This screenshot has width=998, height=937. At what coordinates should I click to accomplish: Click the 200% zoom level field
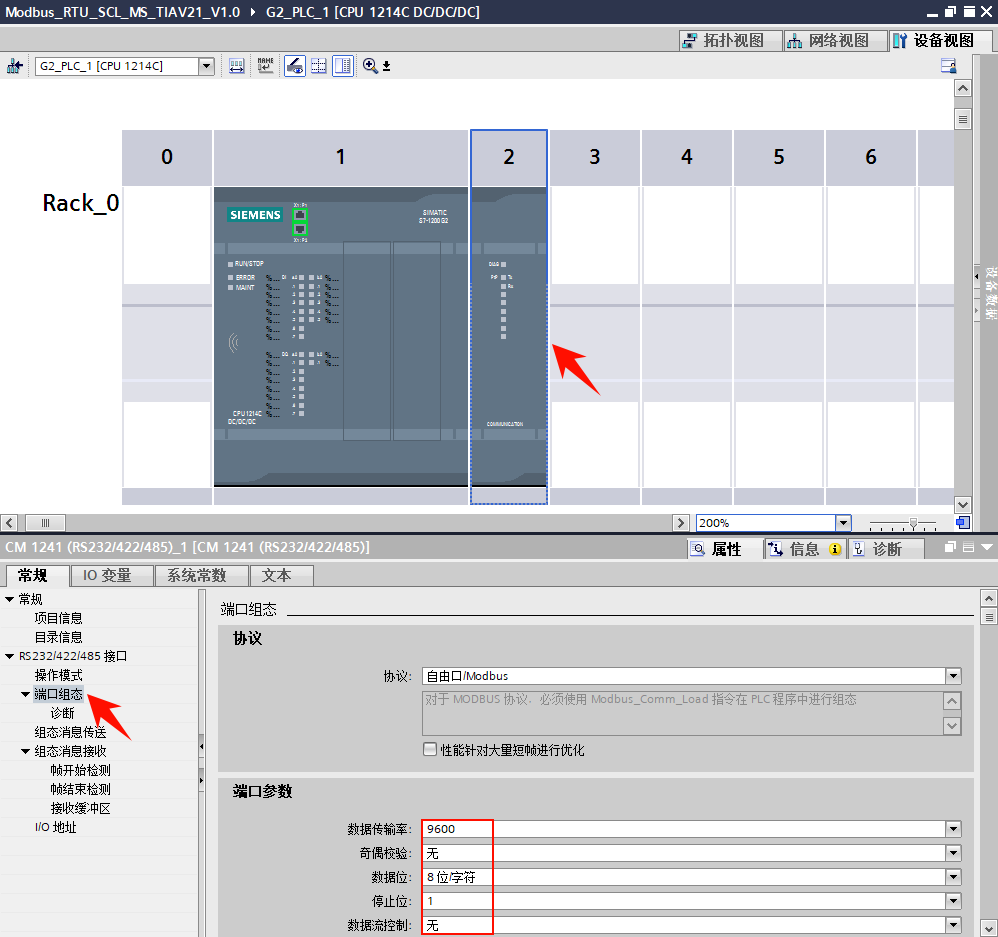pyautogui.click(x=765, y=523)
